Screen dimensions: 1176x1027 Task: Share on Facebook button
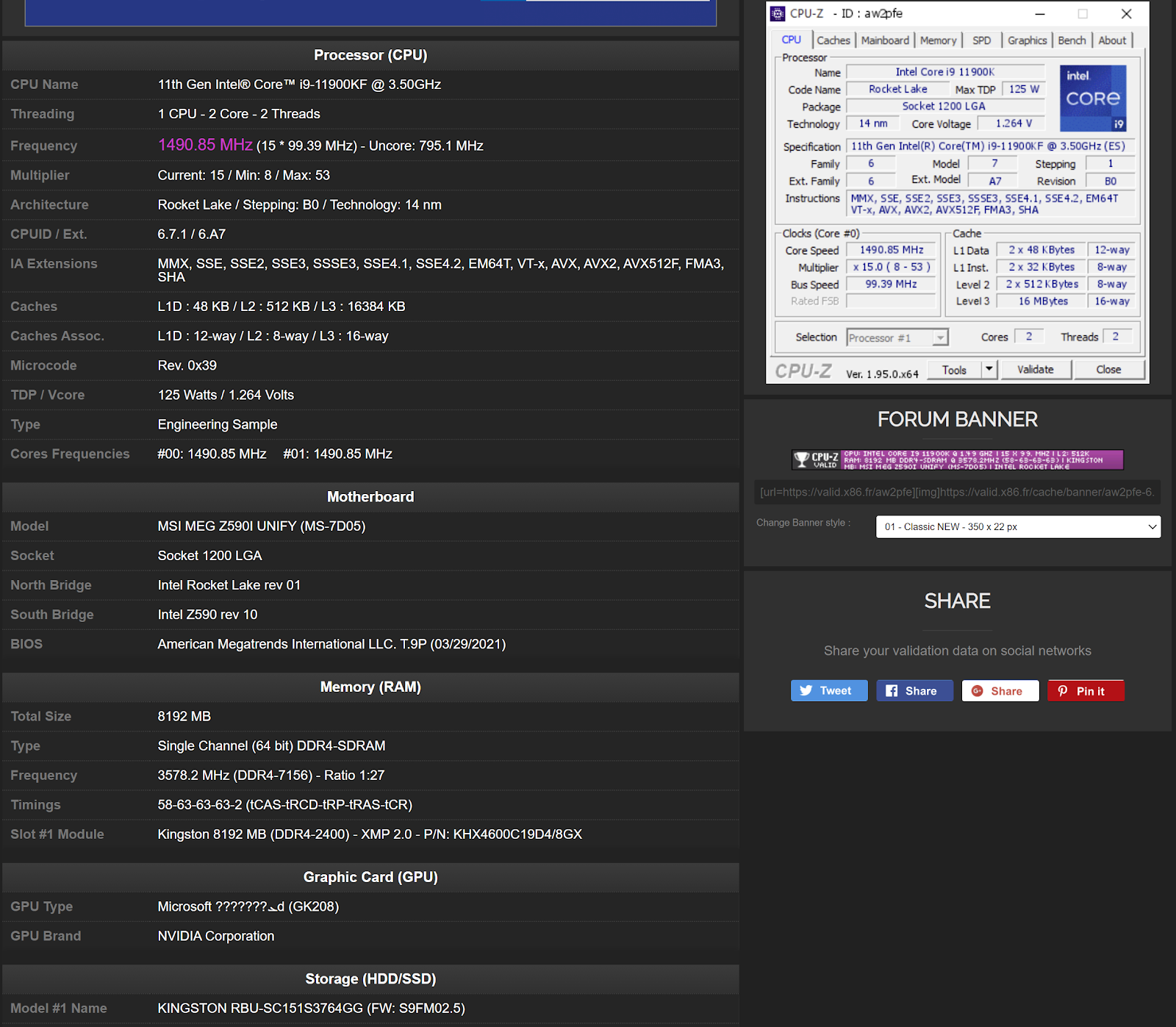[914, 690]
